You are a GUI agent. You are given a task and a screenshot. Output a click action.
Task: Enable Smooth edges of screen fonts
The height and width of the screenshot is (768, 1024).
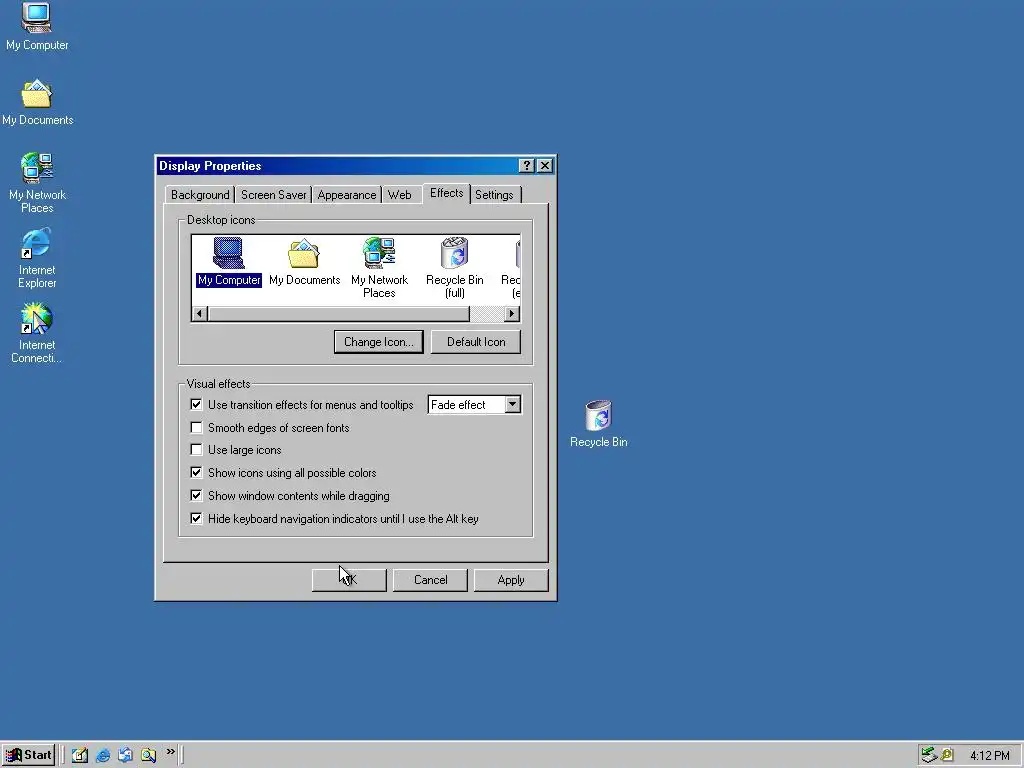pos(196,427)
